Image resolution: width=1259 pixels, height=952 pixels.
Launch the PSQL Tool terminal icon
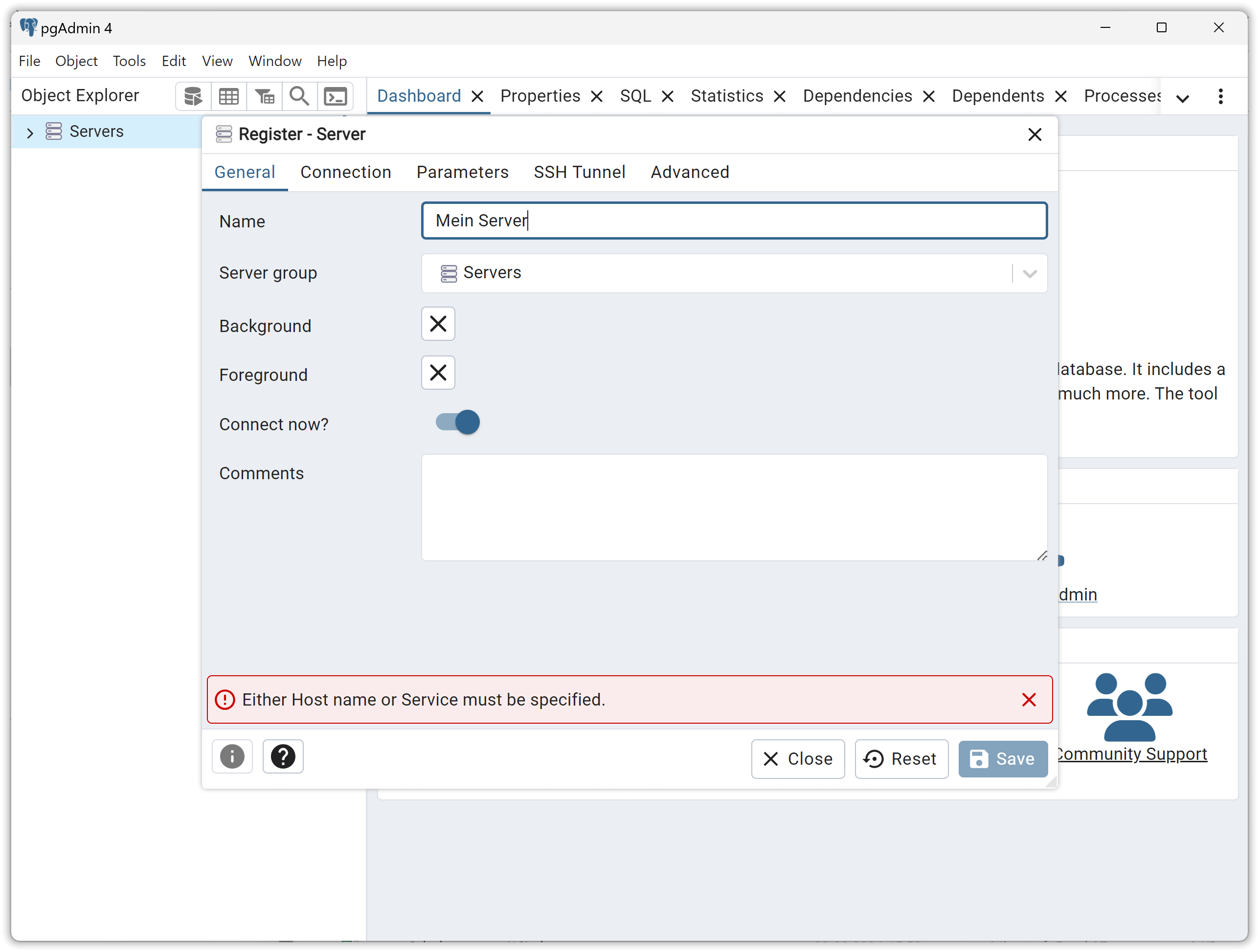335,96
